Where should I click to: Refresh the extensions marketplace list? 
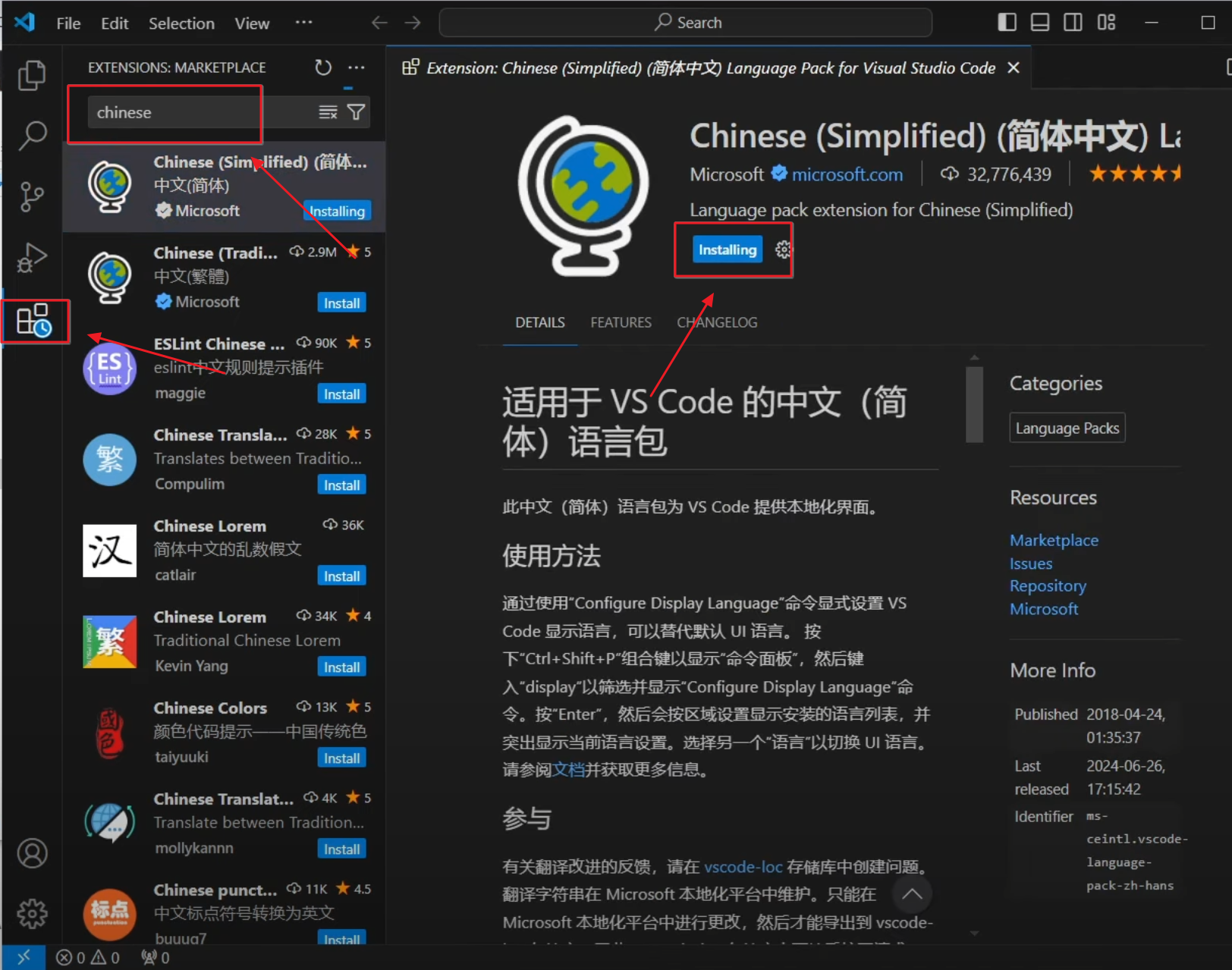point(323,67)
